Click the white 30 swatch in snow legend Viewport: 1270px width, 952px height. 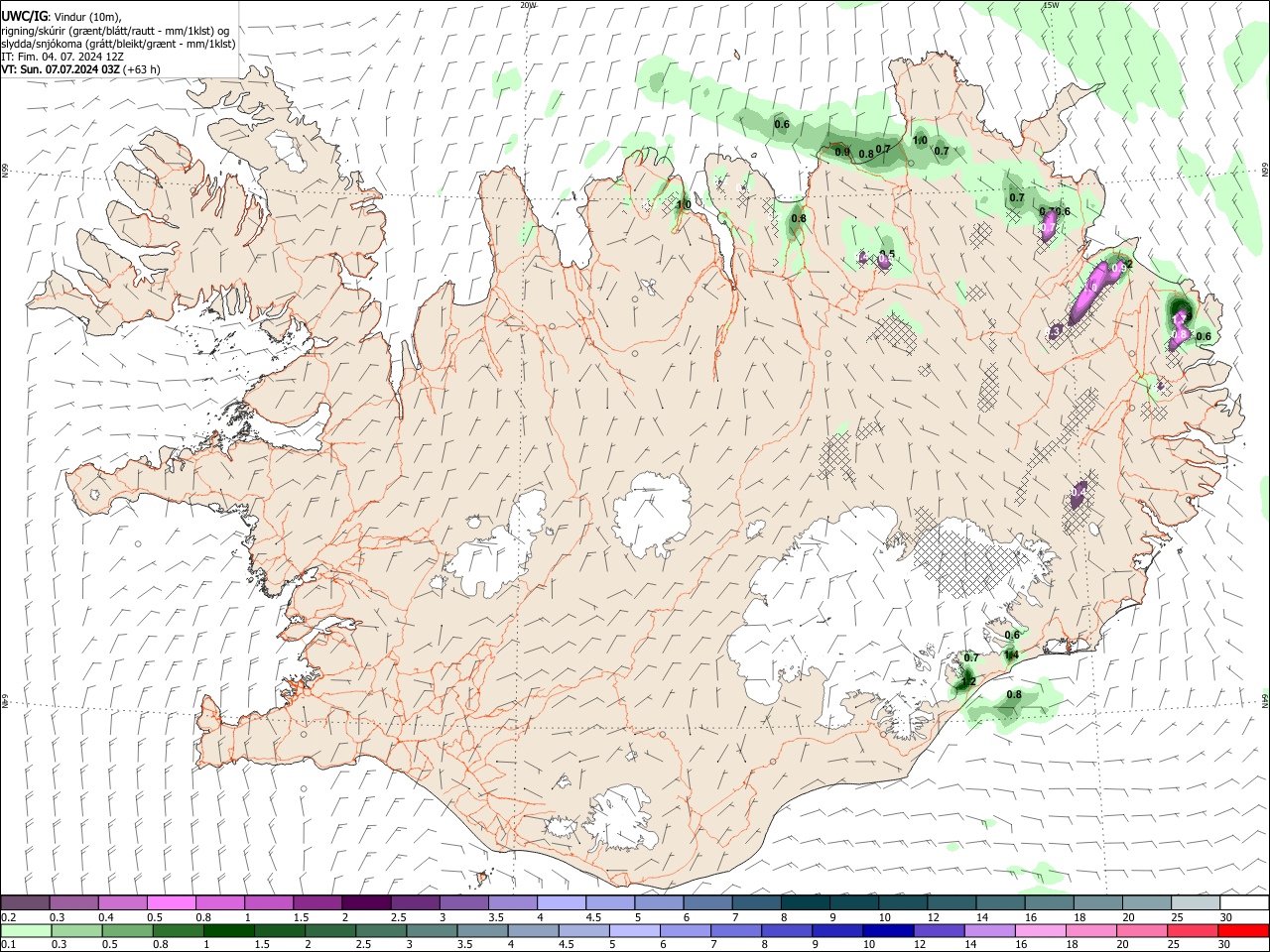[1244, 903]
